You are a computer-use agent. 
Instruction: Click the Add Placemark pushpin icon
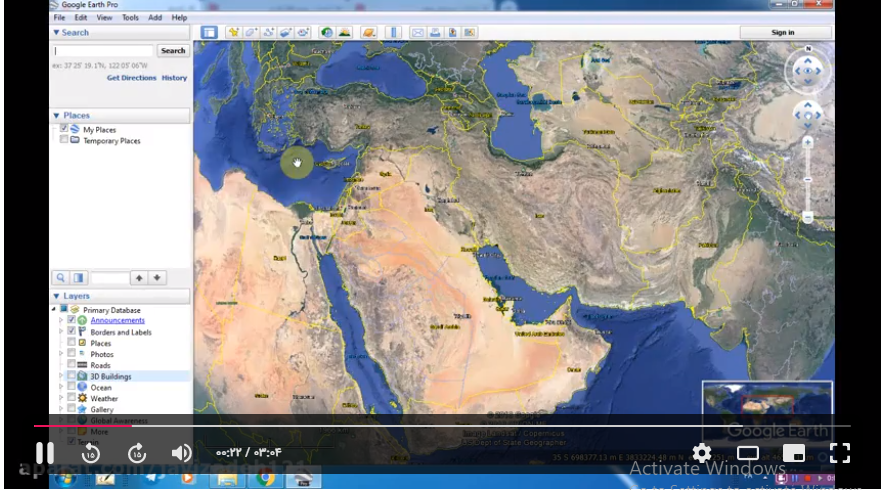[233, 32]
